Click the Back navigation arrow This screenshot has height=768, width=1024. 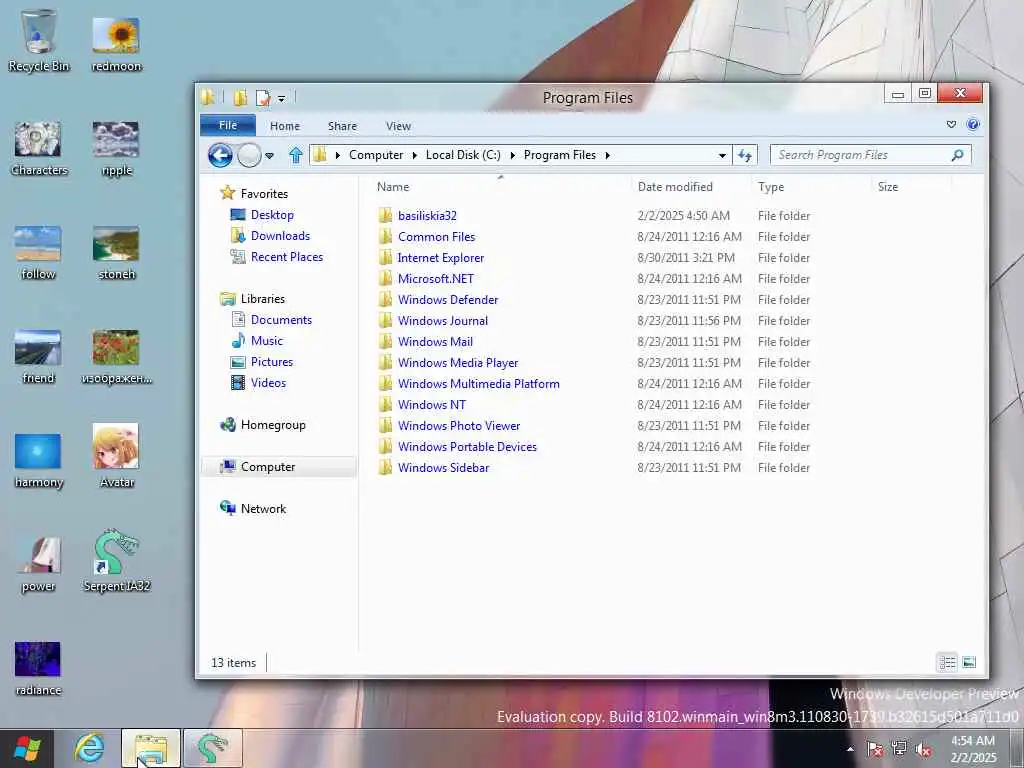point(220,155)
